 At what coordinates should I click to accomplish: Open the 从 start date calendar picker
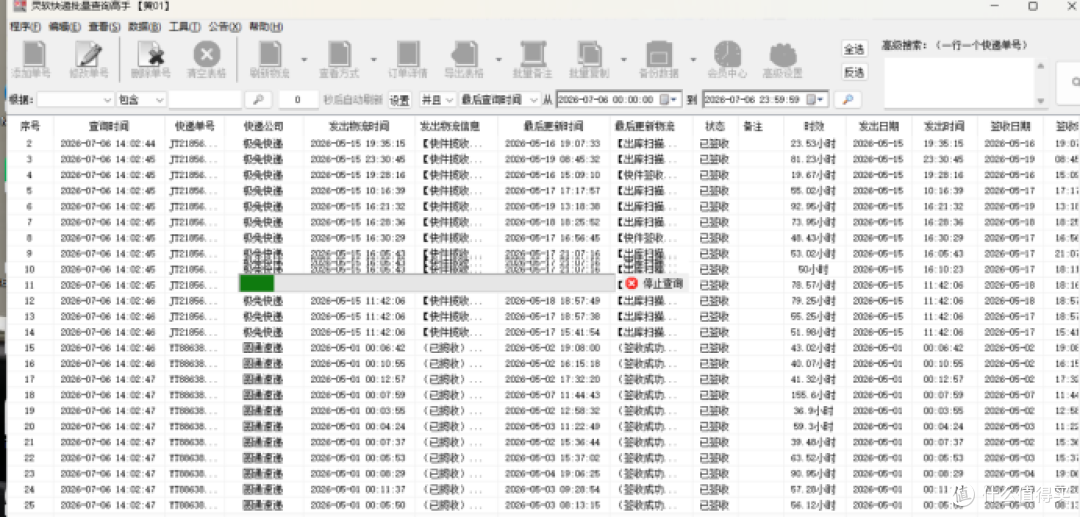(669, 100)
